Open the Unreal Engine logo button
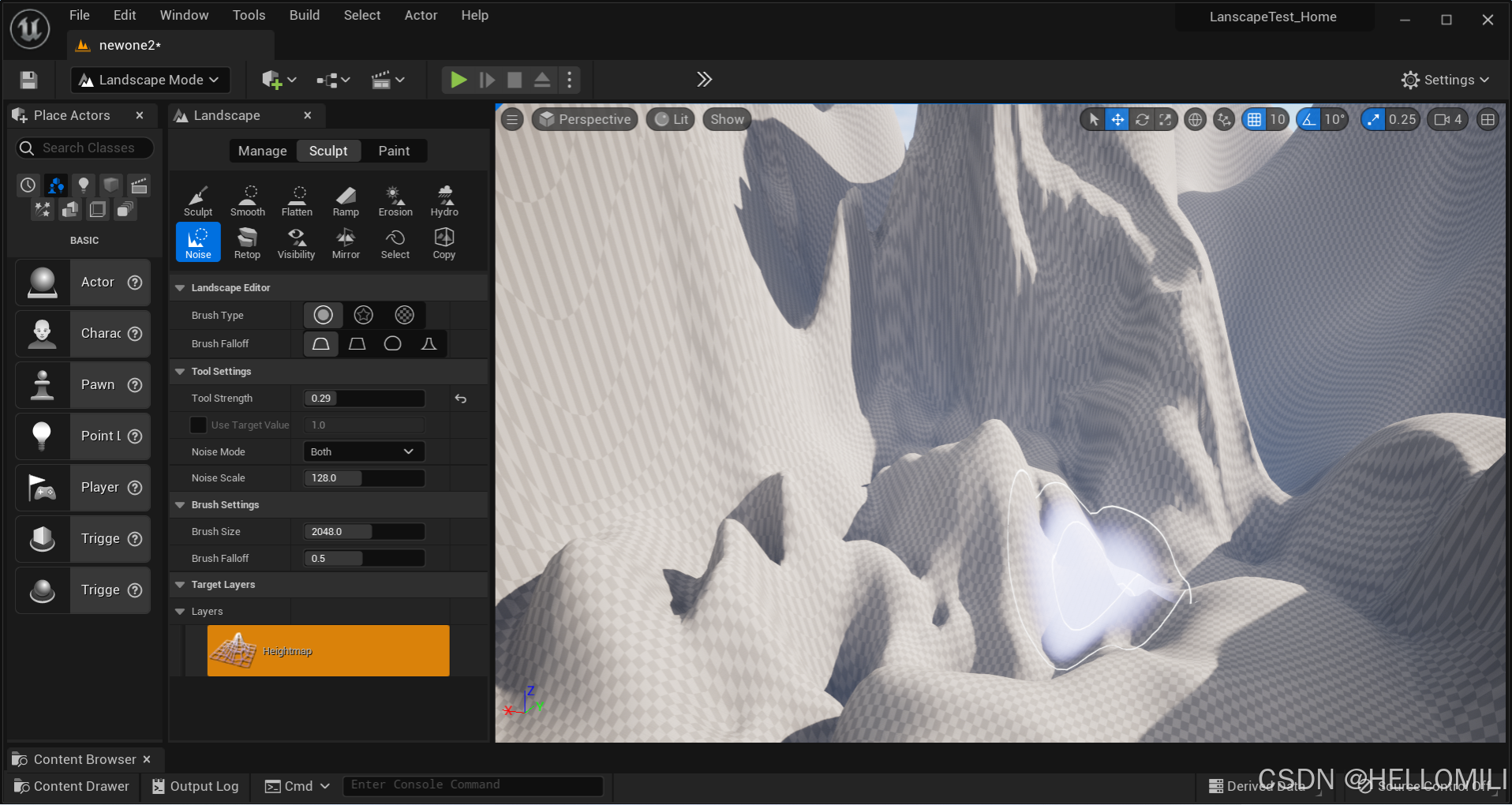This screenshot has width=1512, height=805. (x=30, y=28)
